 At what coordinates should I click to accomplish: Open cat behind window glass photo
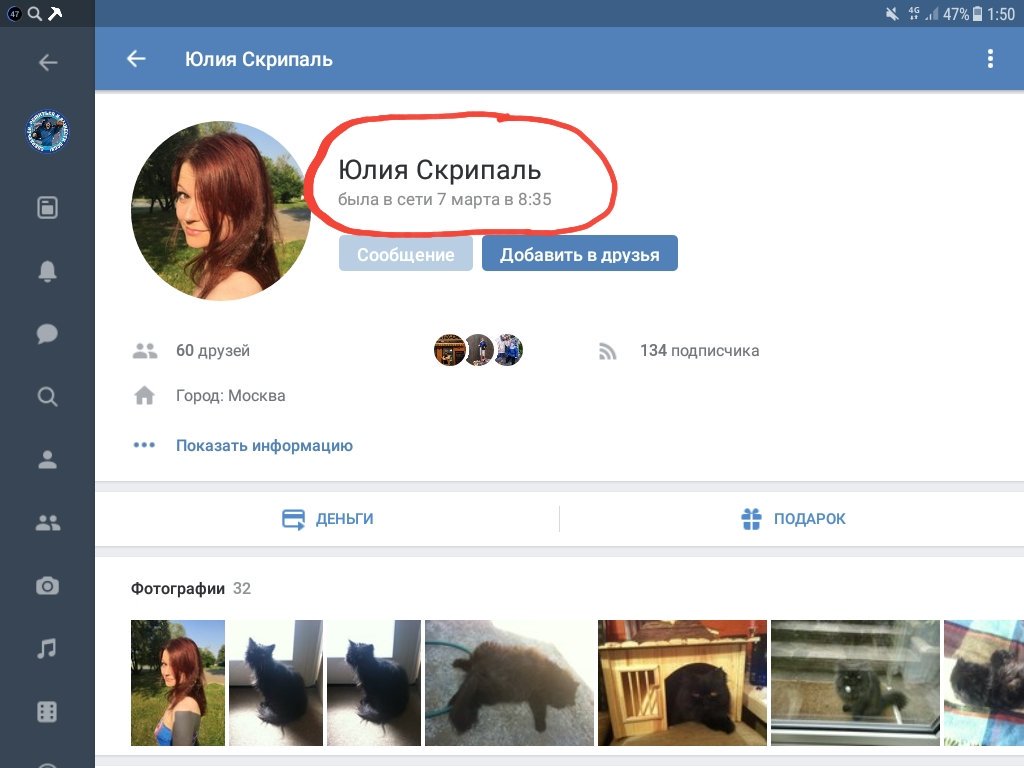click(x=856, y=682)
